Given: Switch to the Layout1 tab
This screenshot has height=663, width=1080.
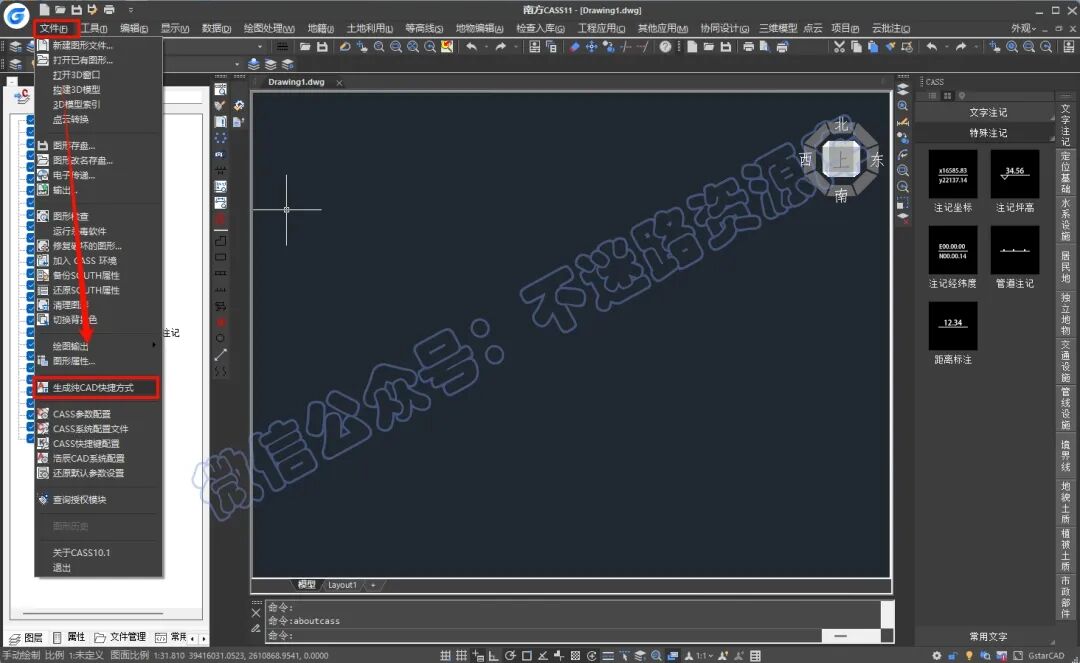Looking at the screenshot, I should click(342, 585).
